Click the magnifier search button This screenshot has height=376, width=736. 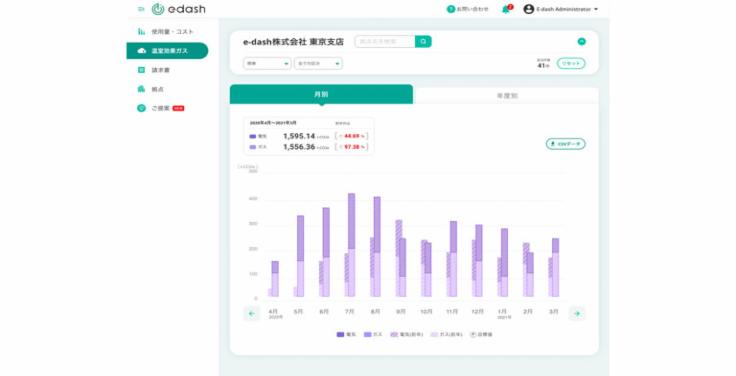[423, 41]
